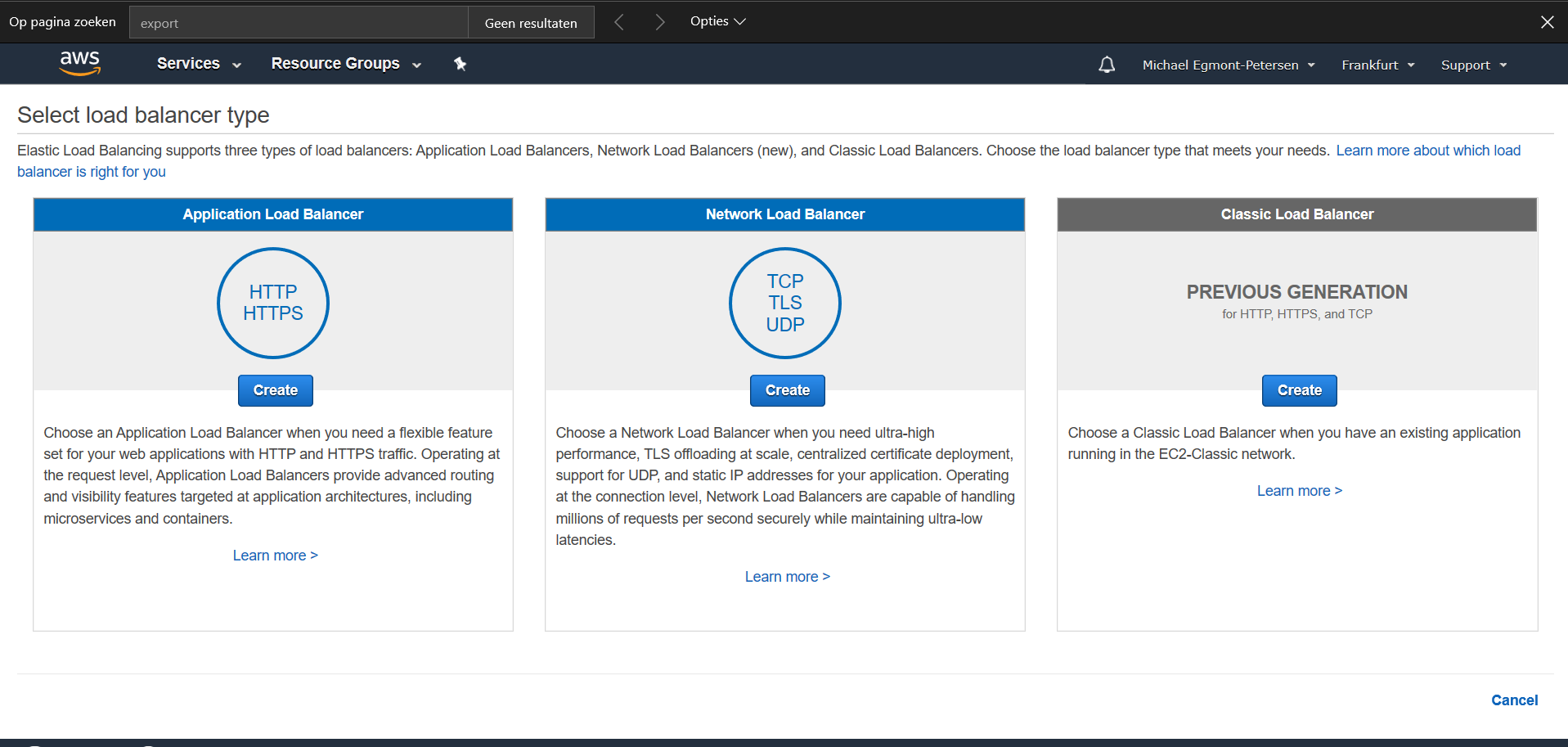Click the Application Load Balancer header
1568x747 pixels.
(x=273, y=214)
